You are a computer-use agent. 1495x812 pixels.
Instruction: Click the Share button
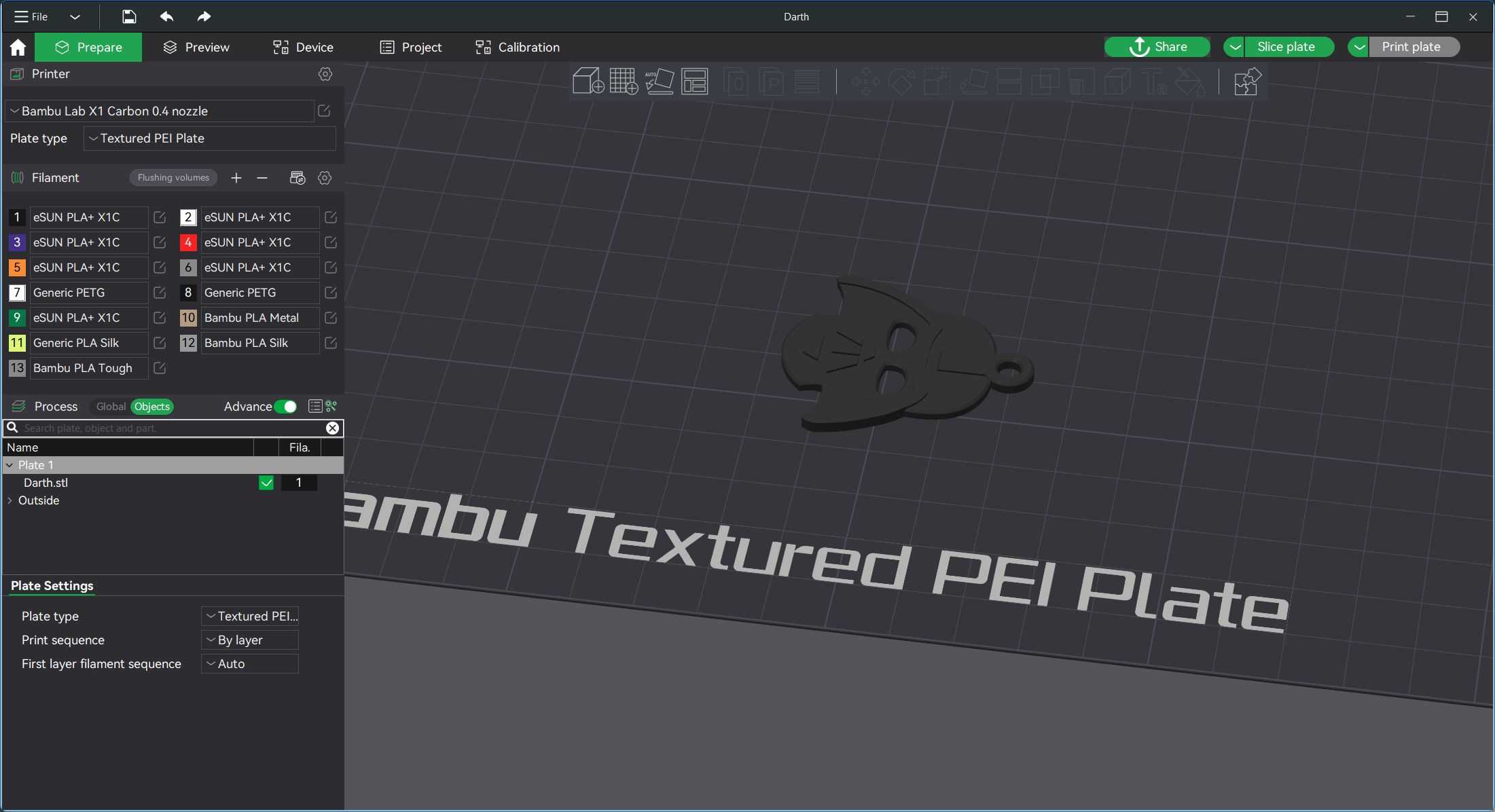pyautogui.click(x=1157, y=47)
